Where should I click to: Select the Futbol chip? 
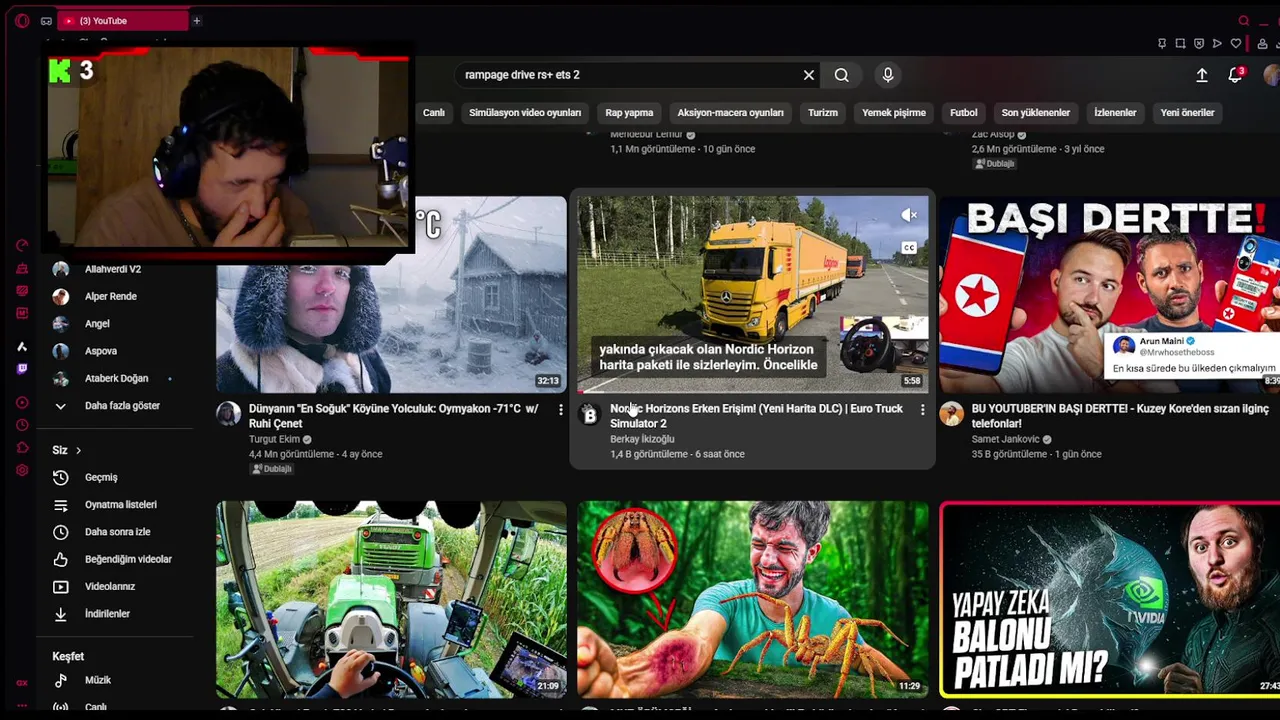tap(964, 113)
